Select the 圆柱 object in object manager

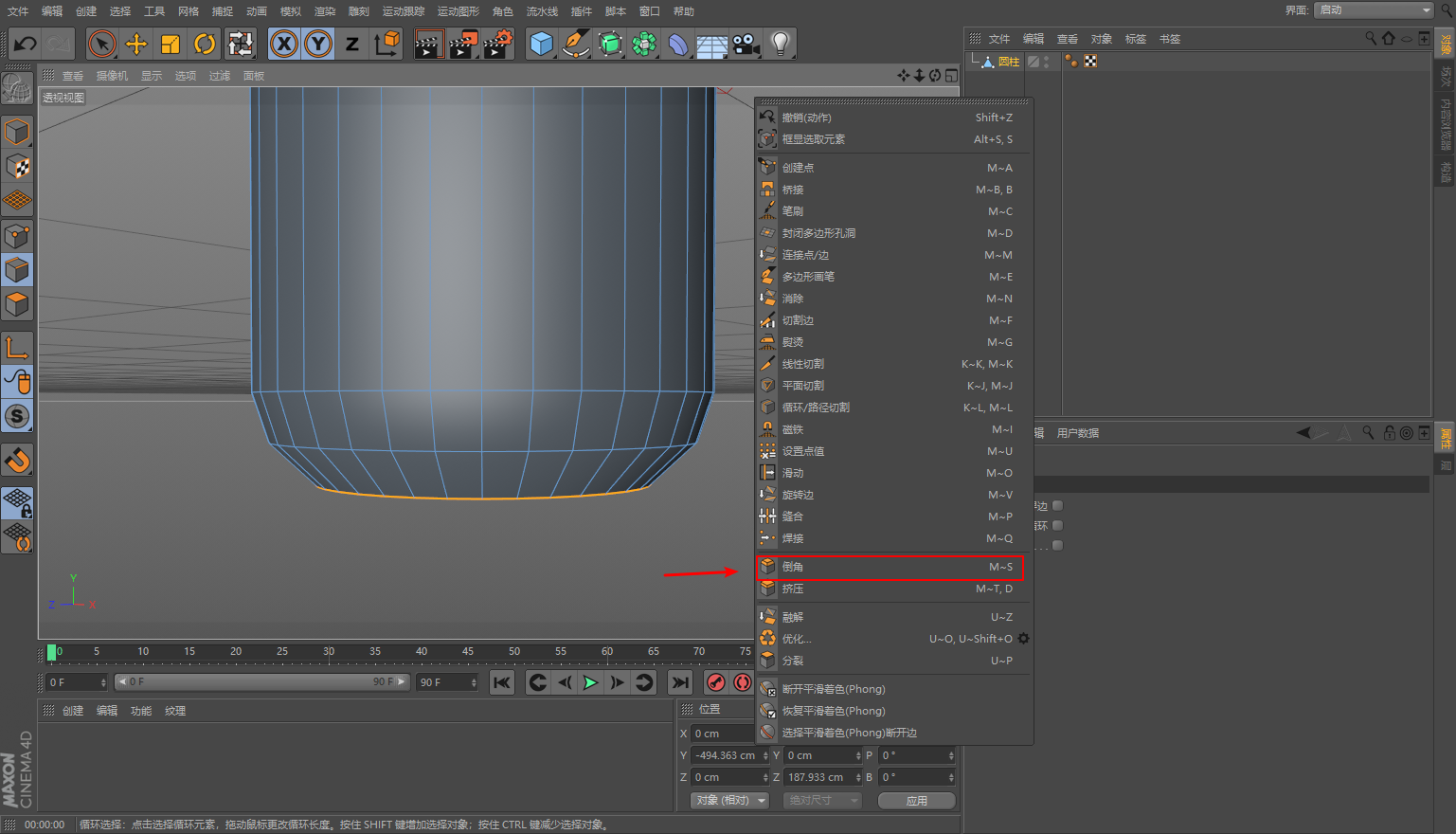[1009, 62]
